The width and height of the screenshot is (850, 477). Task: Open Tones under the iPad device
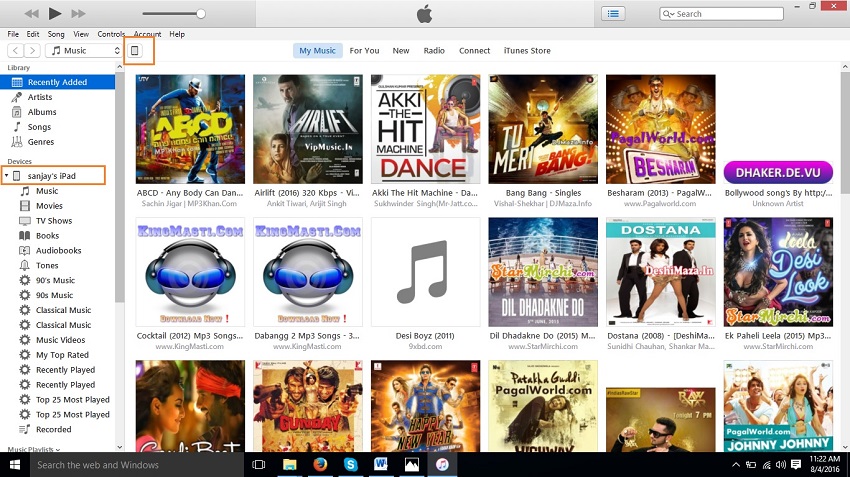[x=47, y=266]
